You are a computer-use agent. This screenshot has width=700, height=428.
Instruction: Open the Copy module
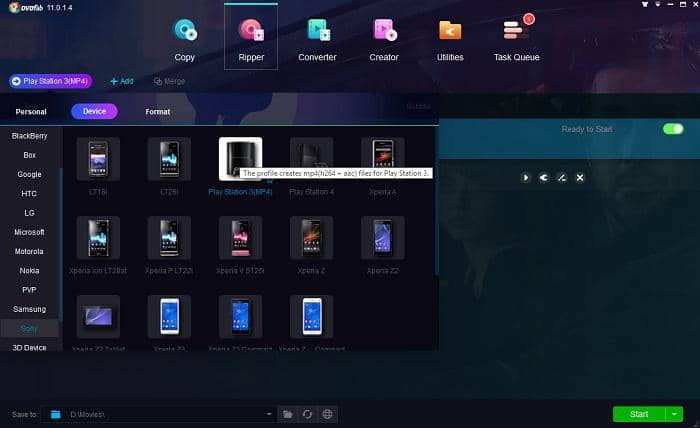click(185, 40)
